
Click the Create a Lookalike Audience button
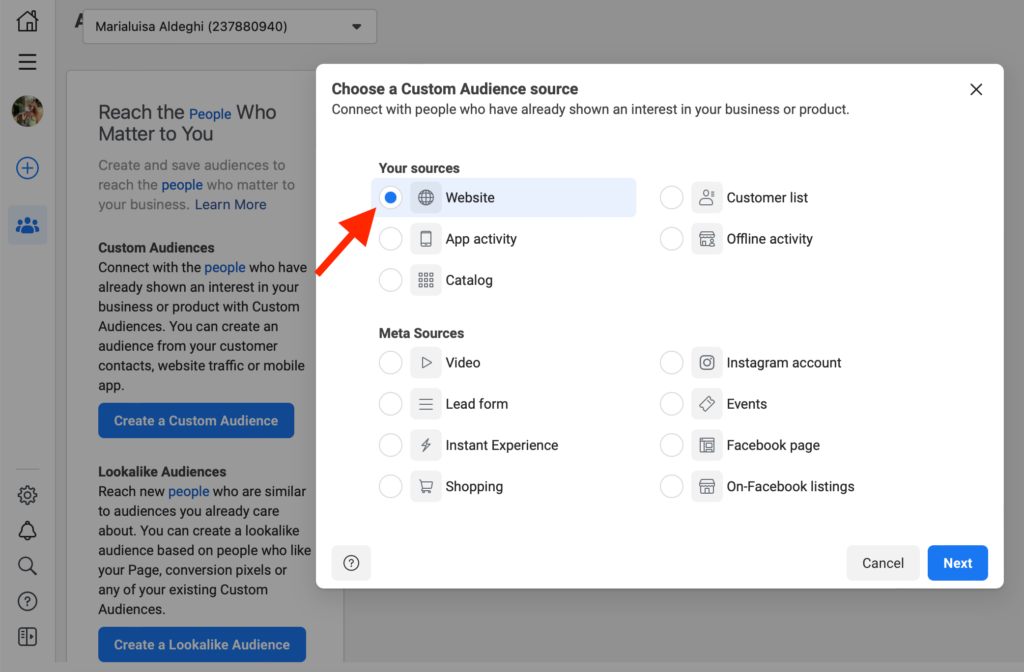[201, 644]
